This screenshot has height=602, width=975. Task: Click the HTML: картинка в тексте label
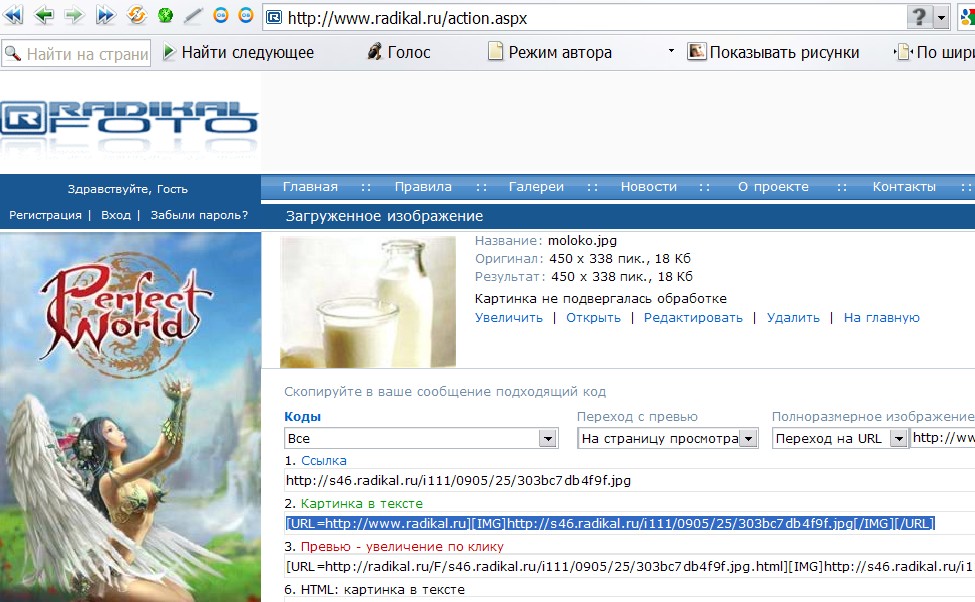click(x=383, y=590)
